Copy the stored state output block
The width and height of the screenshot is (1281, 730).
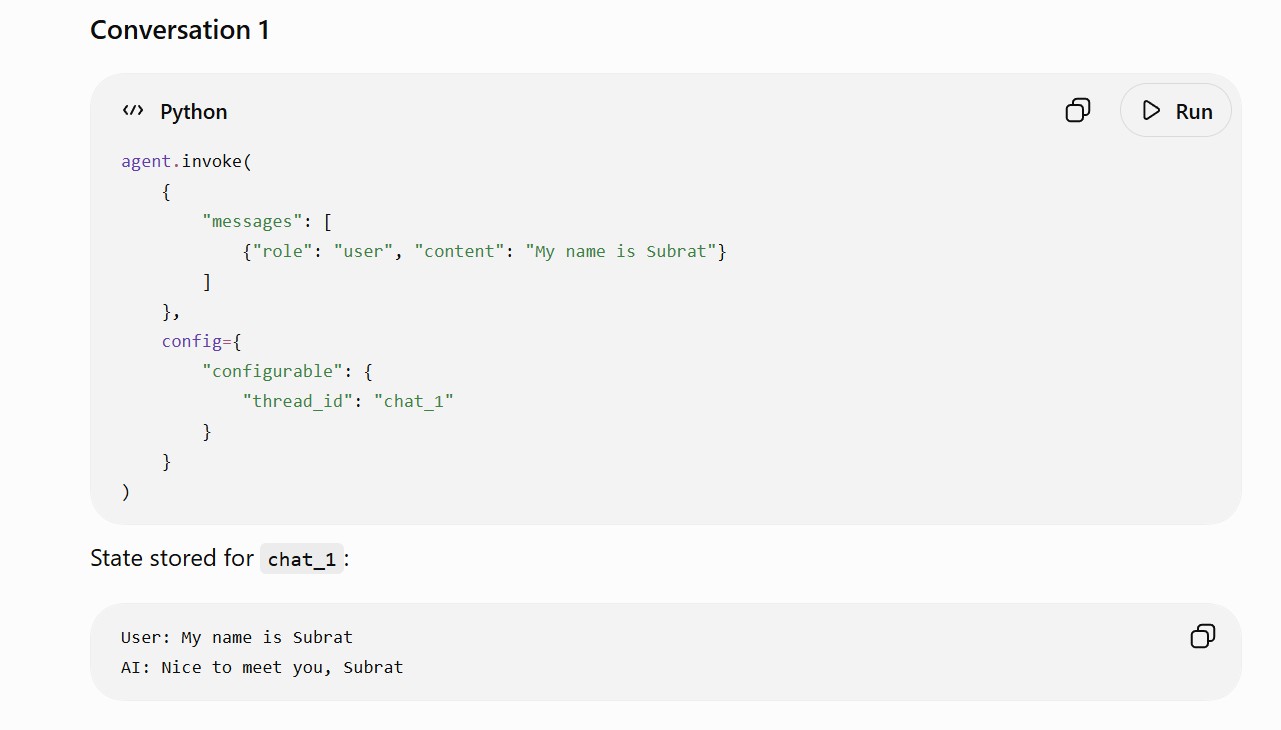pyautogui.click(x=1203, y=636)
